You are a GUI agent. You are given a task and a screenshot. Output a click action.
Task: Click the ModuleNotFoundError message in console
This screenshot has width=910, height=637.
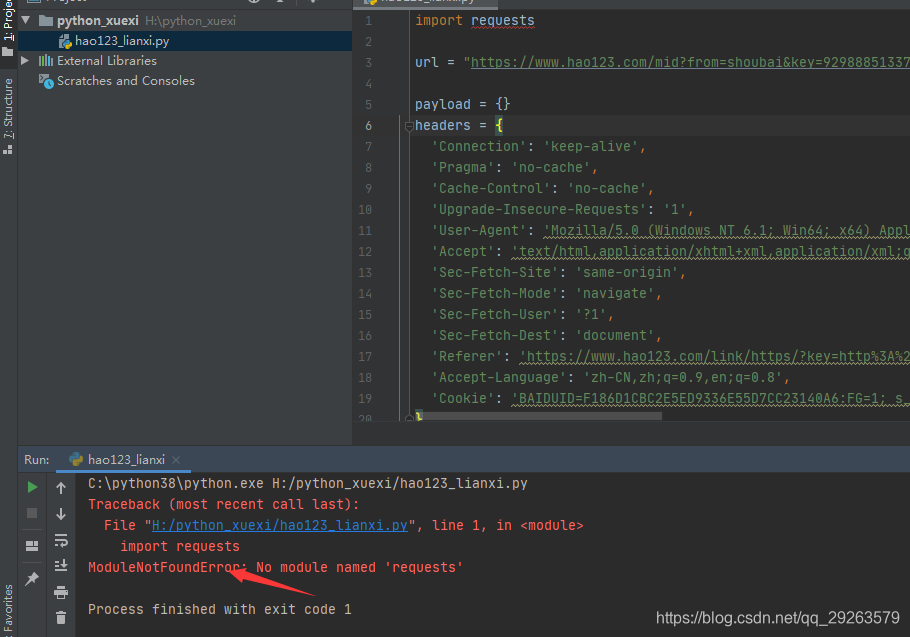pos(275,567)
